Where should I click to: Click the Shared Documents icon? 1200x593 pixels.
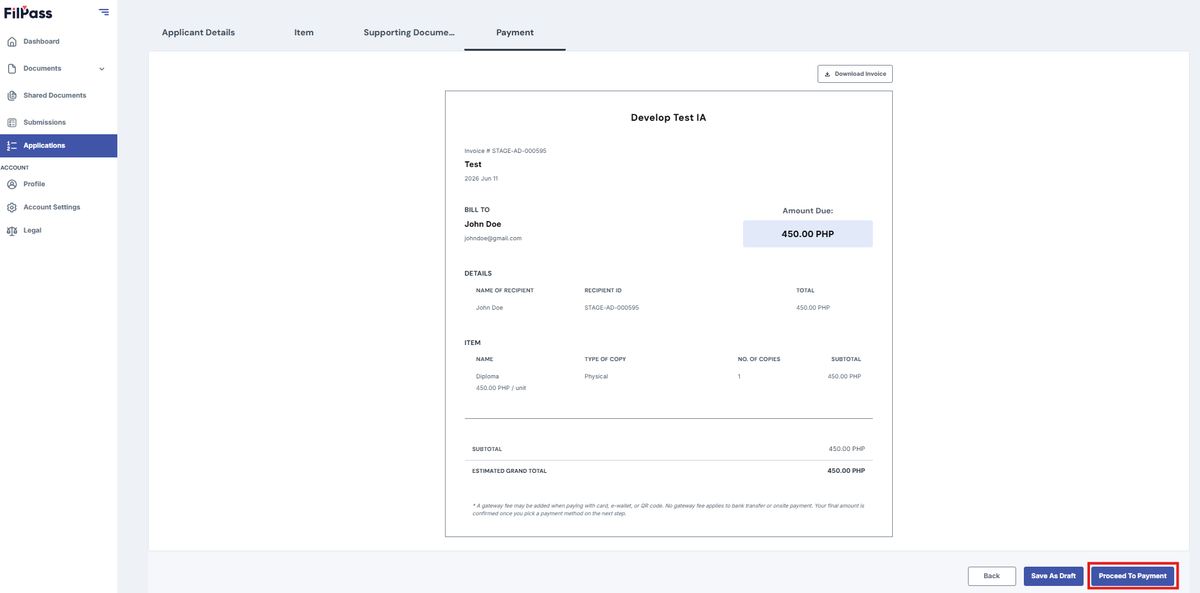12,96
